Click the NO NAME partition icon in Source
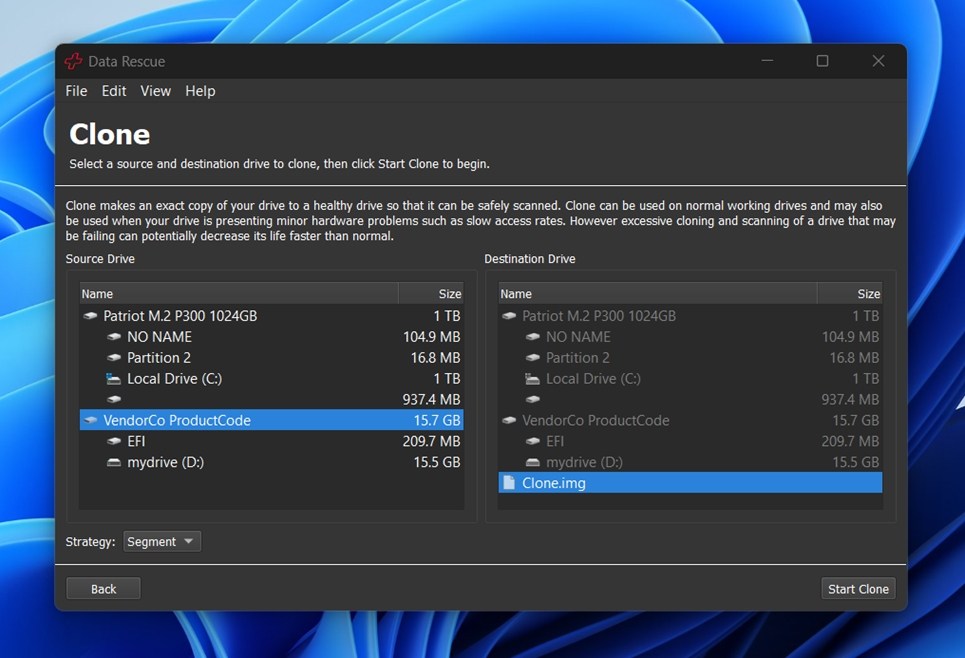Screen dimensions: 965x658 (x=114, y=337)
